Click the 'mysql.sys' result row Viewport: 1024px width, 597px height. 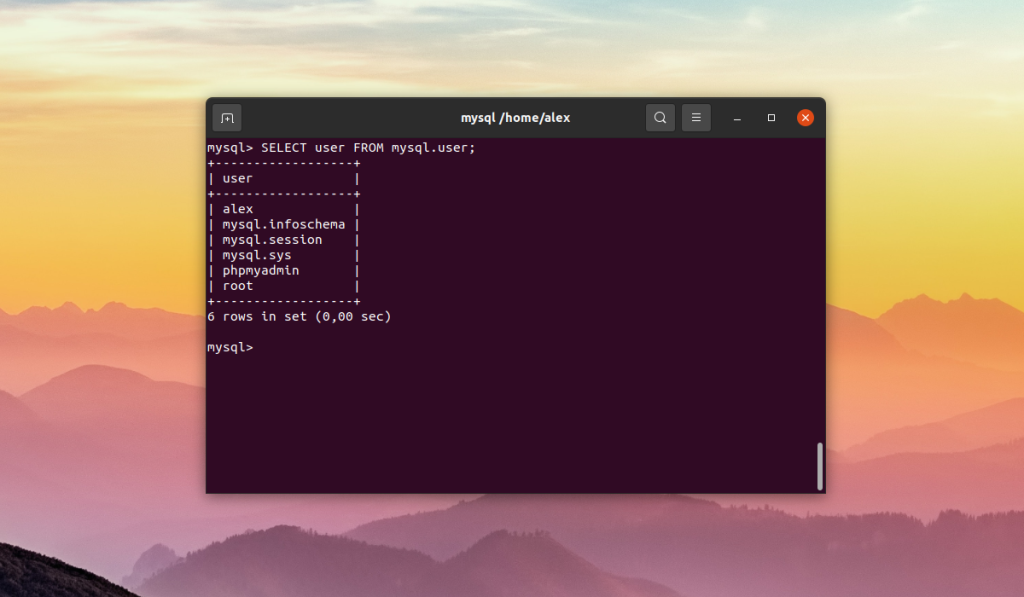(283, 255)
